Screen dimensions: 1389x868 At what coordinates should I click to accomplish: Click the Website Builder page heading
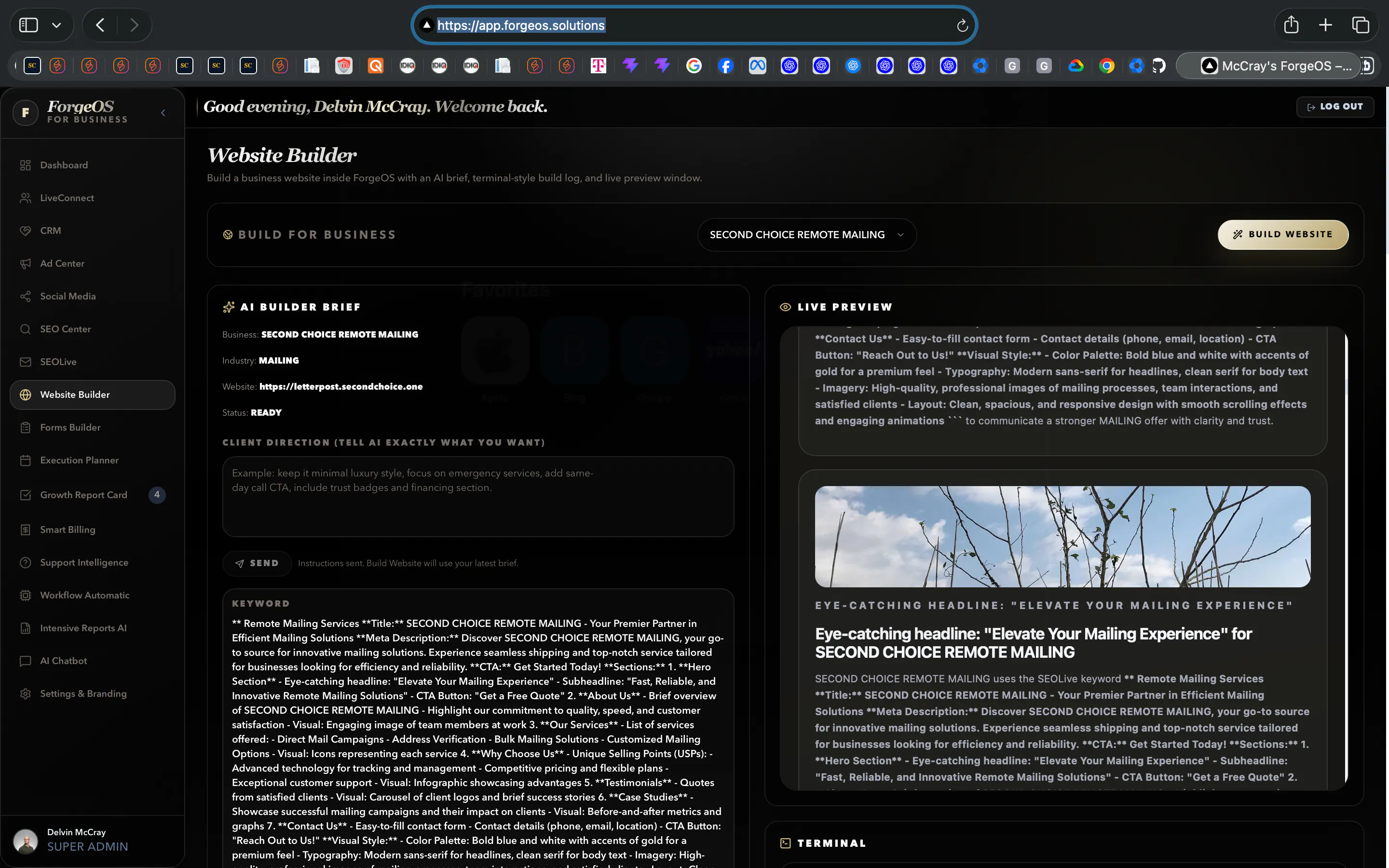click(x=281, y=155)
